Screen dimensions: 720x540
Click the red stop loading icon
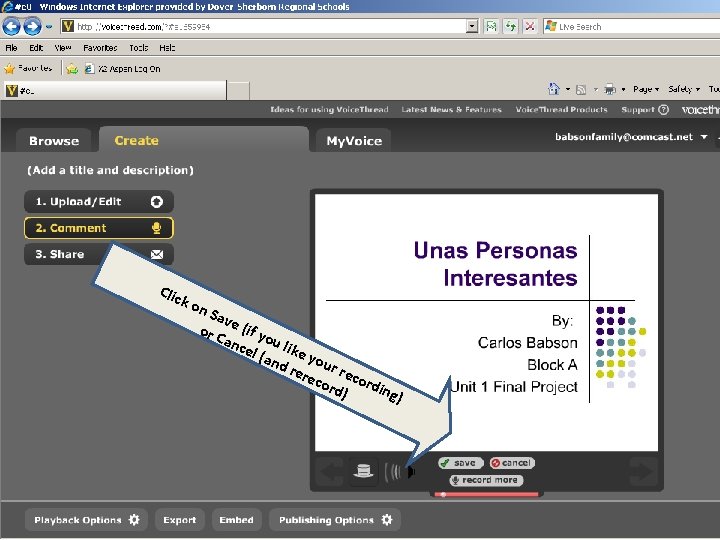coord(530,27)
